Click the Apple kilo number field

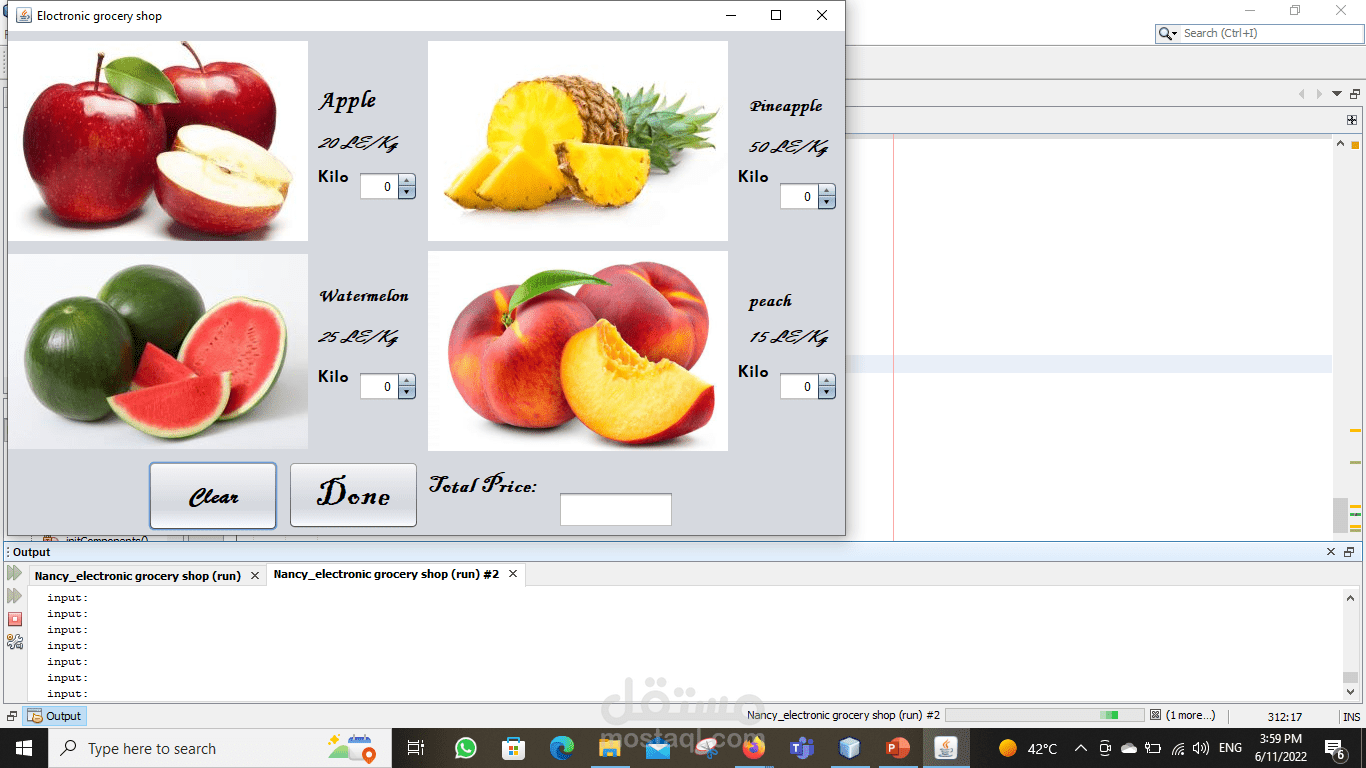tap(379, 186)
